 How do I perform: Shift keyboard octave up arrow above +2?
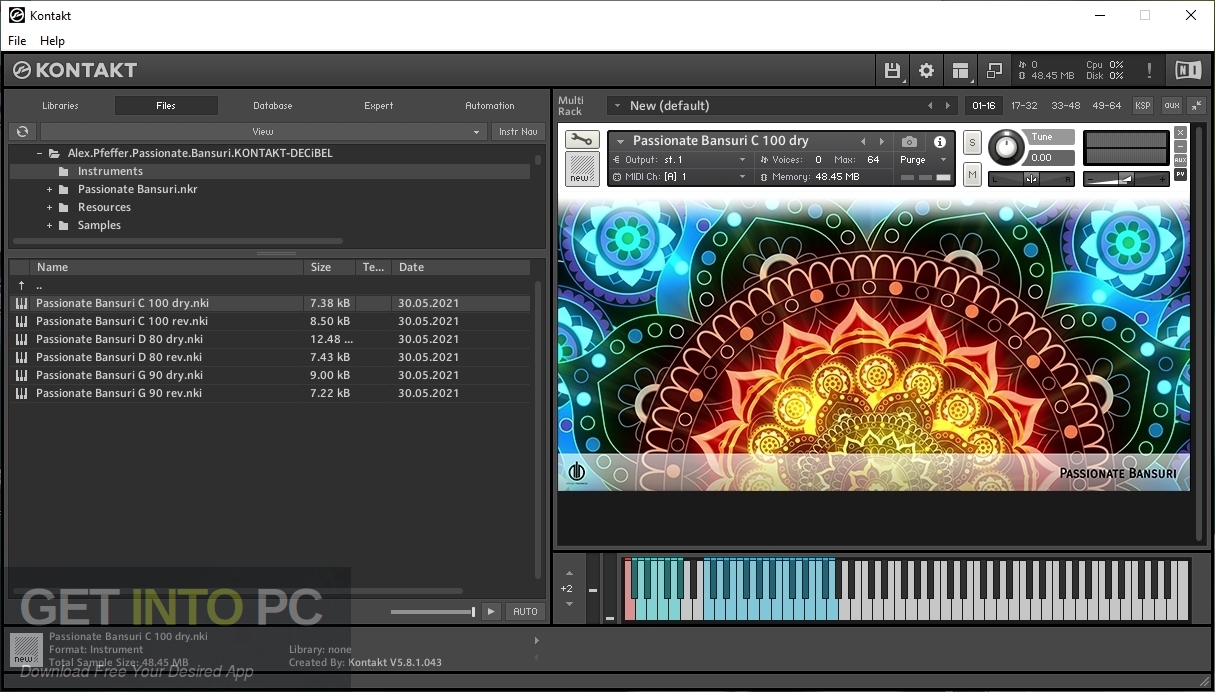click(567, 574)
